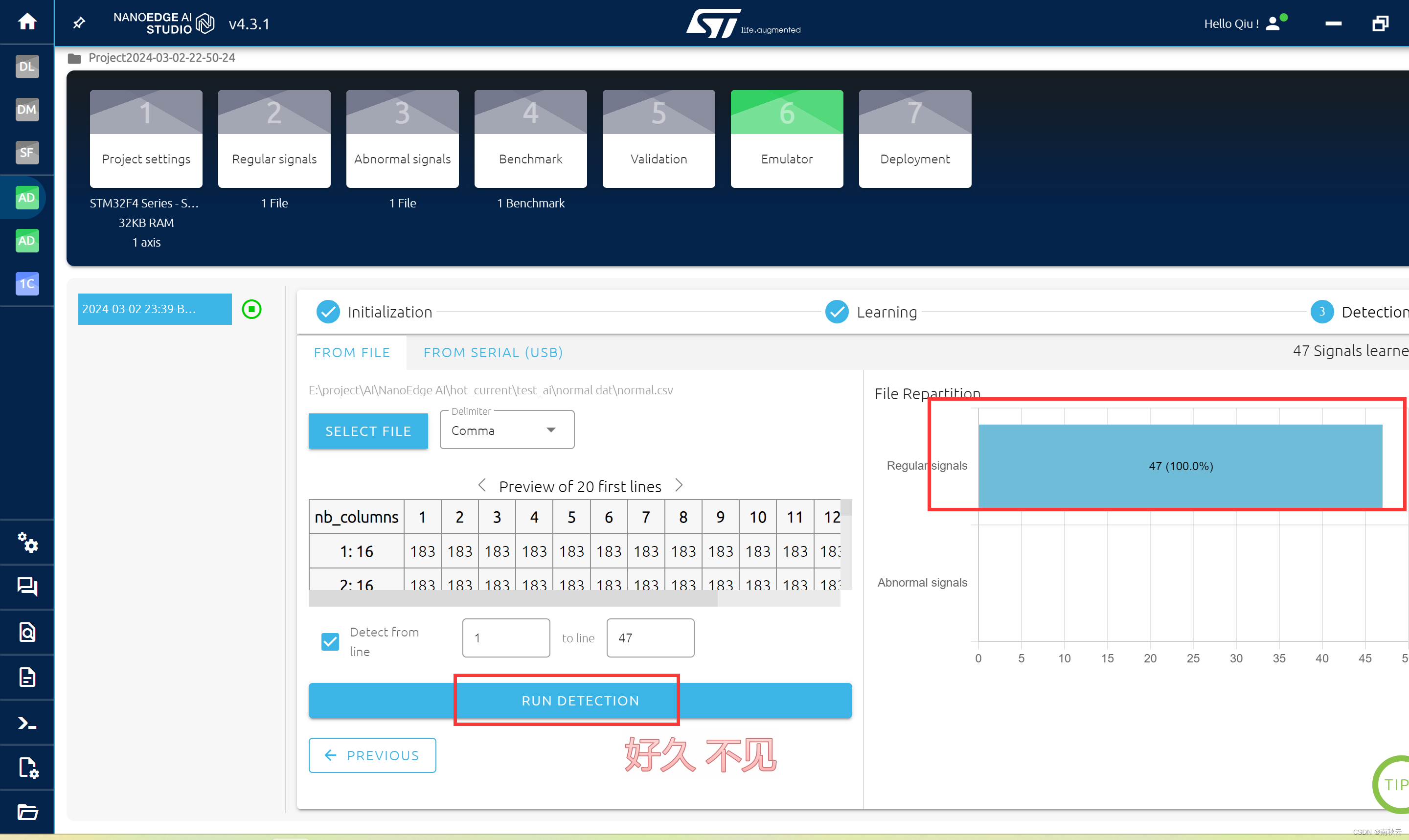The image size is (1409, 840).
Task: Expand the Delimiter Comma dropdown
Action: point(506,430)
